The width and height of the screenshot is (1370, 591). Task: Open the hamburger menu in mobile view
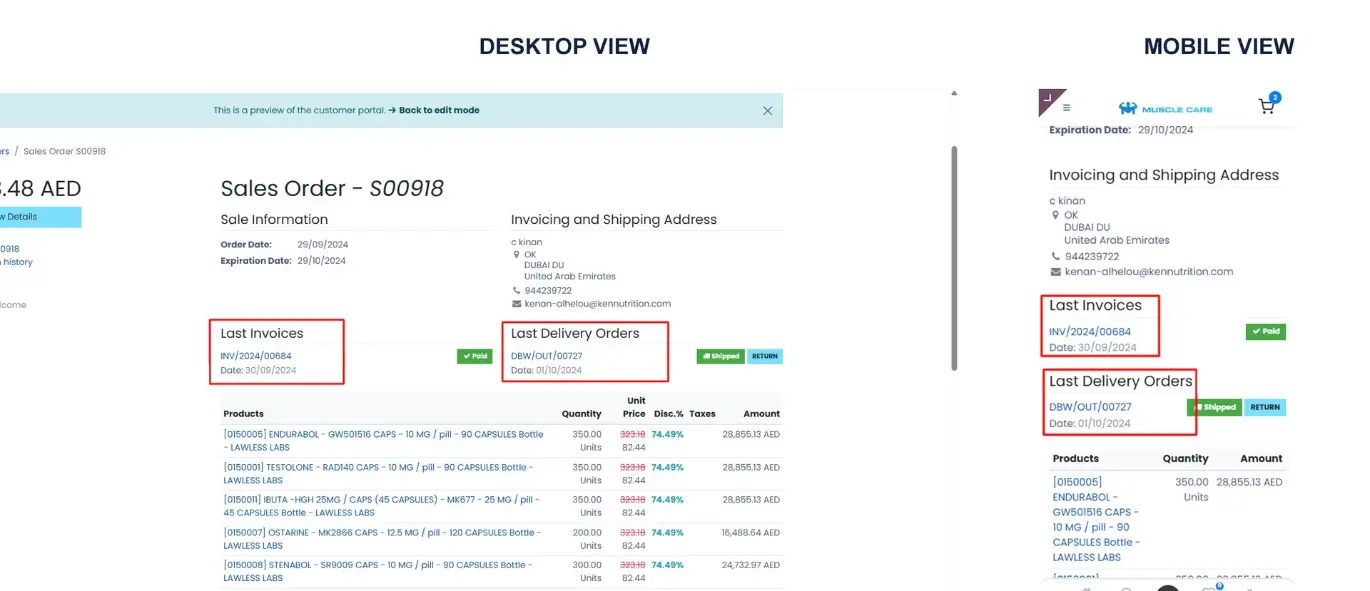coord(1067,108)
